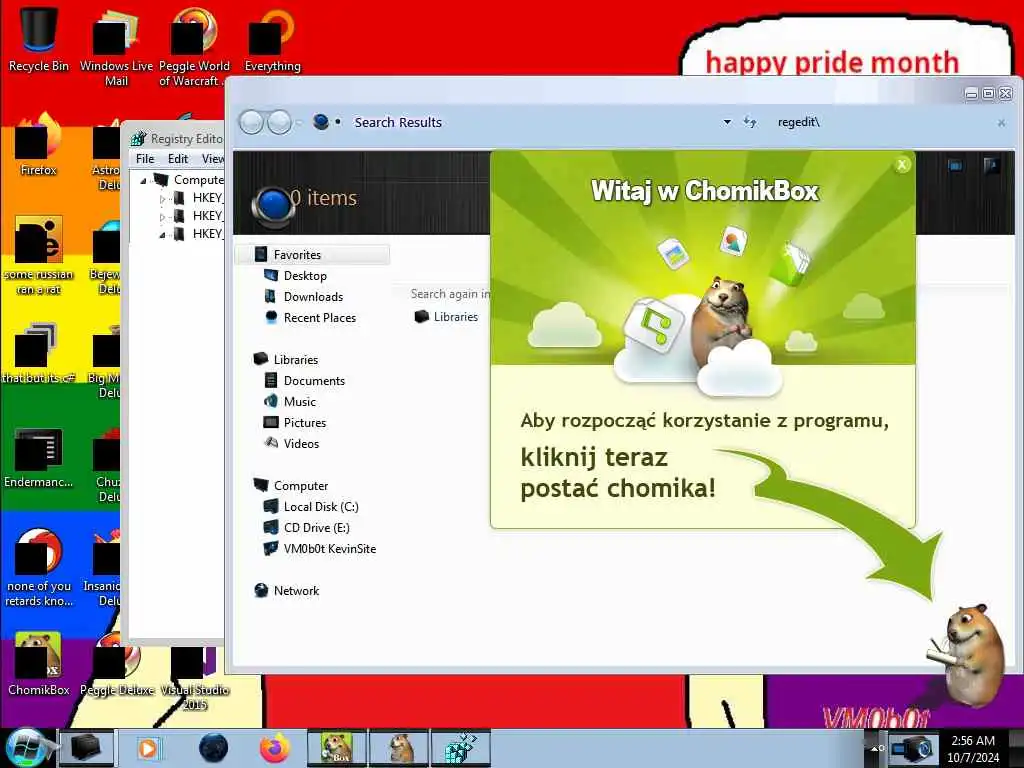Open the Recycle Bin desktop icon
The image size is (1024, 768).
click(39, 39)
